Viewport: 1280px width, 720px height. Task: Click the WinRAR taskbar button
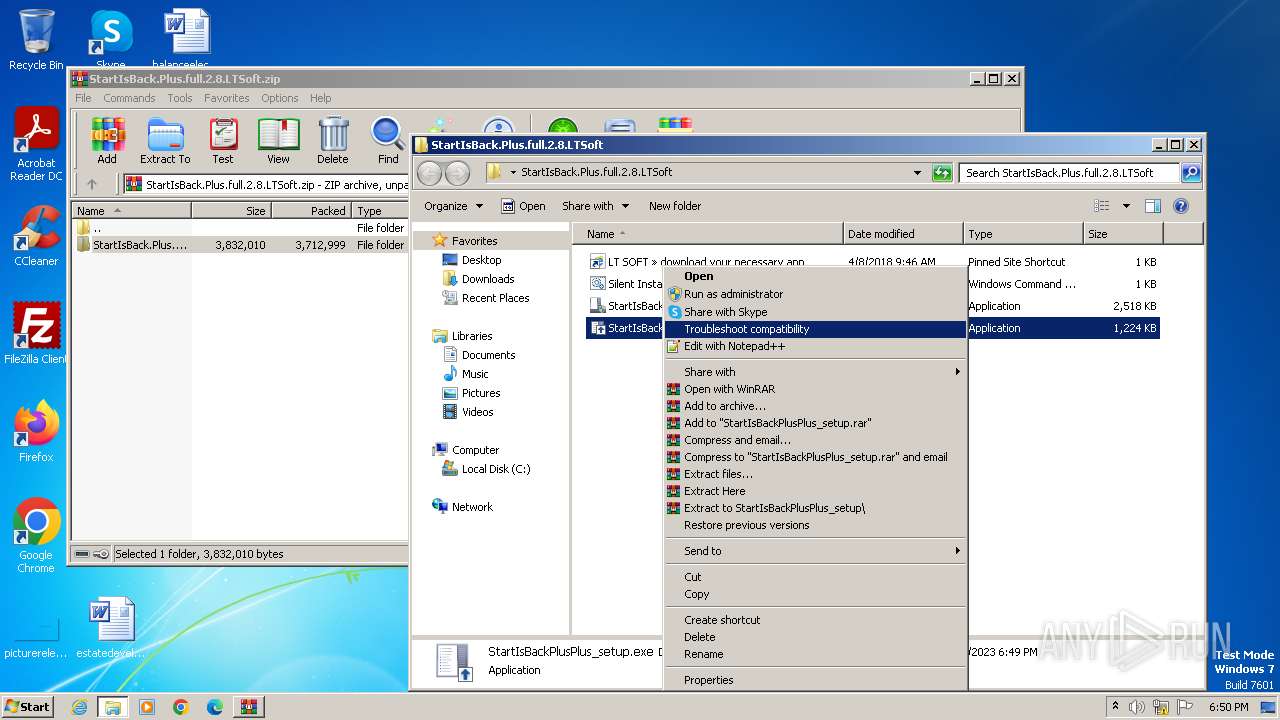(248, 707)
